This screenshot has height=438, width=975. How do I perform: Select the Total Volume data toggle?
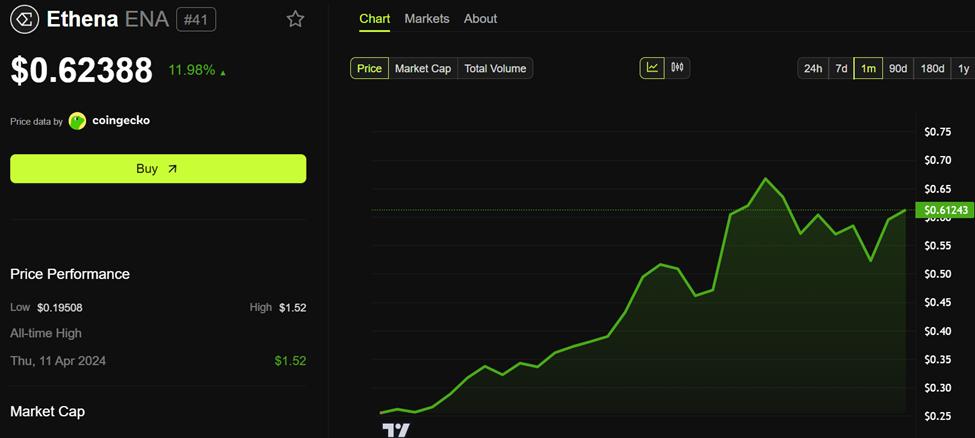[495, 68]
